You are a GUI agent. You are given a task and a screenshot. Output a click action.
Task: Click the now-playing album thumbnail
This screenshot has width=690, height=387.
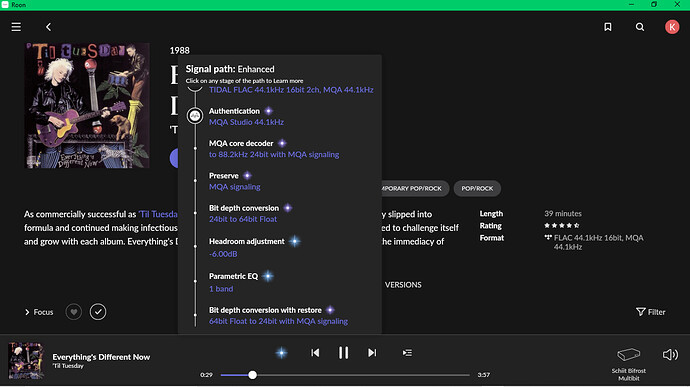[x=26, y=361]
